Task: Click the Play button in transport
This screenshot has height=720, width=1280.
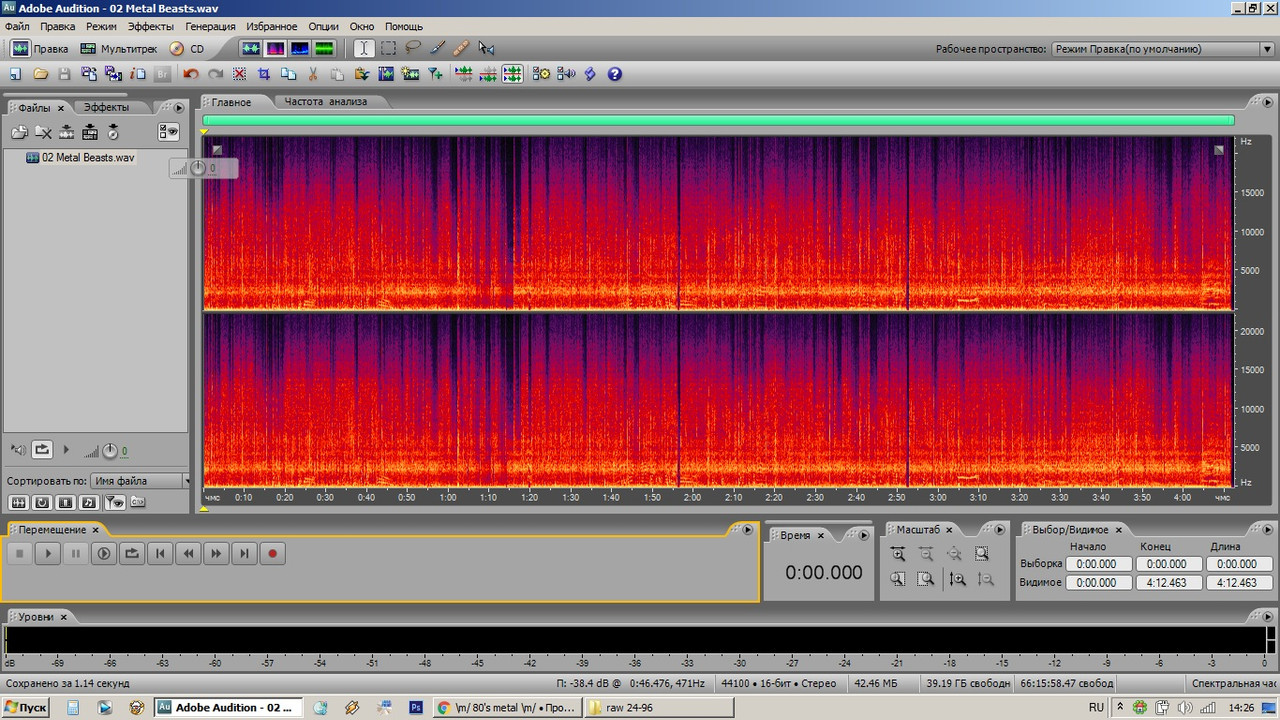Action: coord(47,553)
